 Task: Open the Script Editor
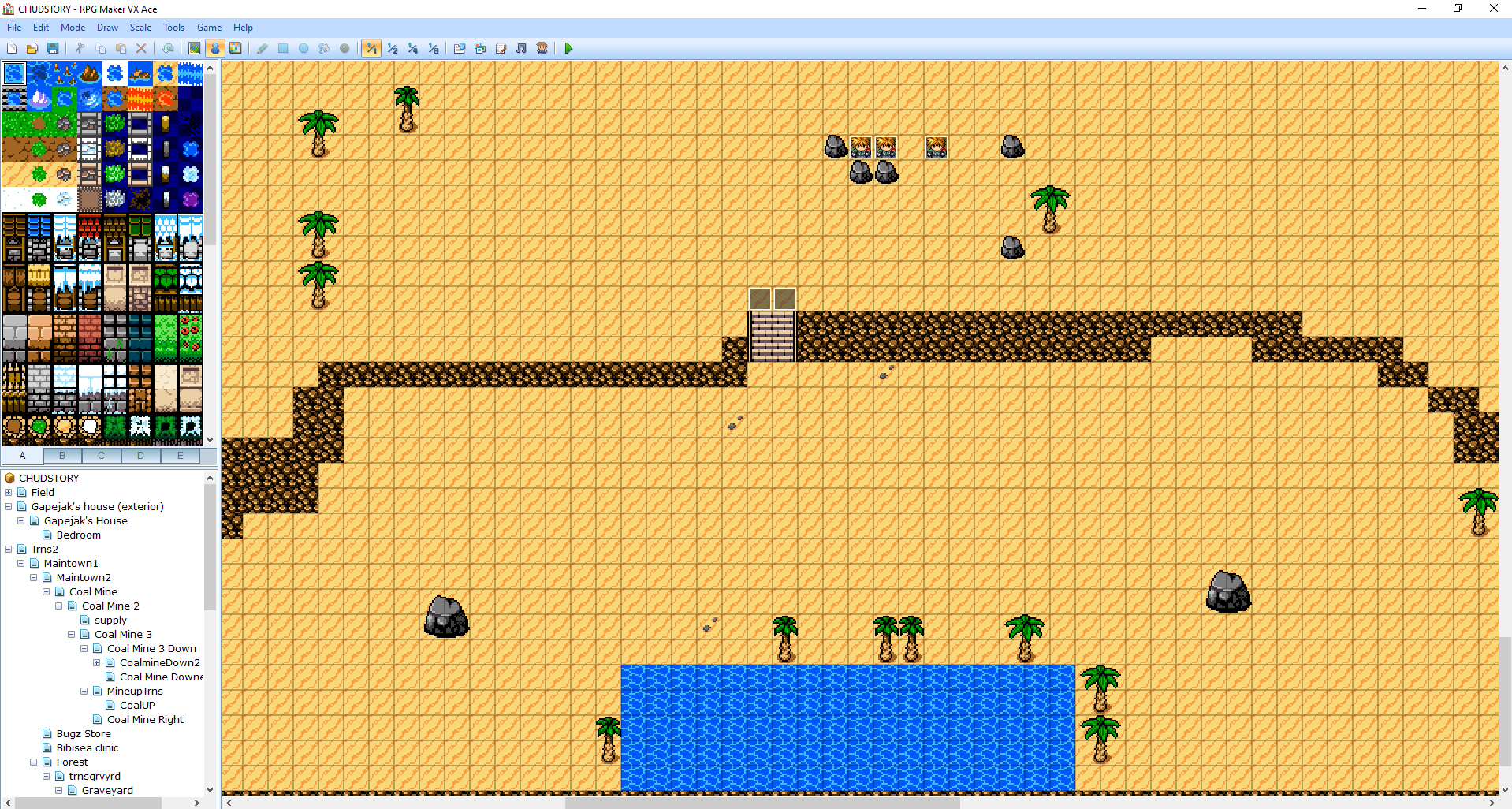(501, 49)
